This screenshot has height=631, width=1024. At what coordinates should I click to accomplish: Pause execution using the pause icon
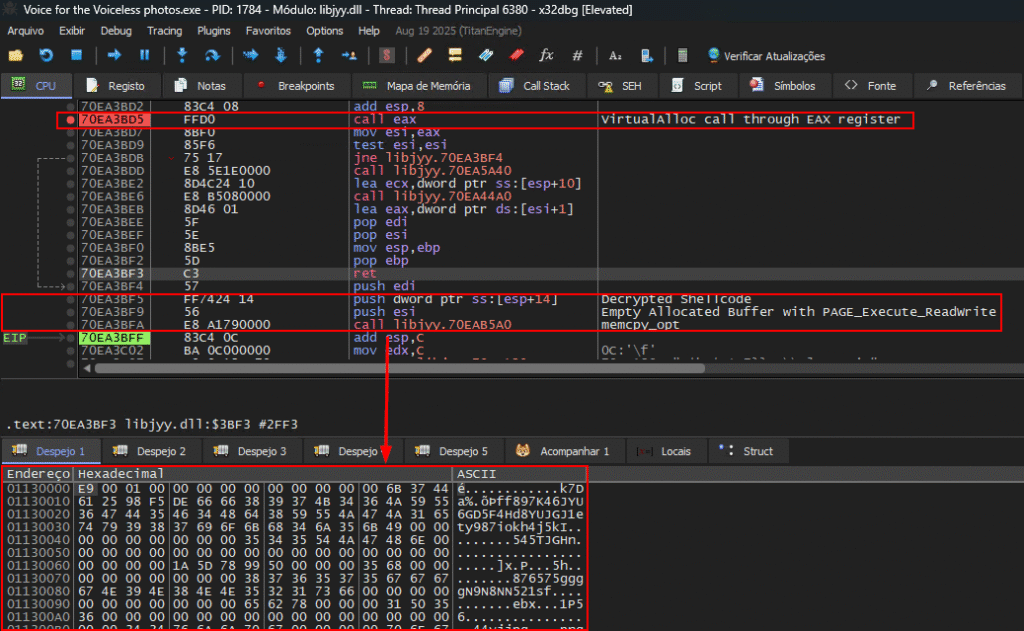144,55
